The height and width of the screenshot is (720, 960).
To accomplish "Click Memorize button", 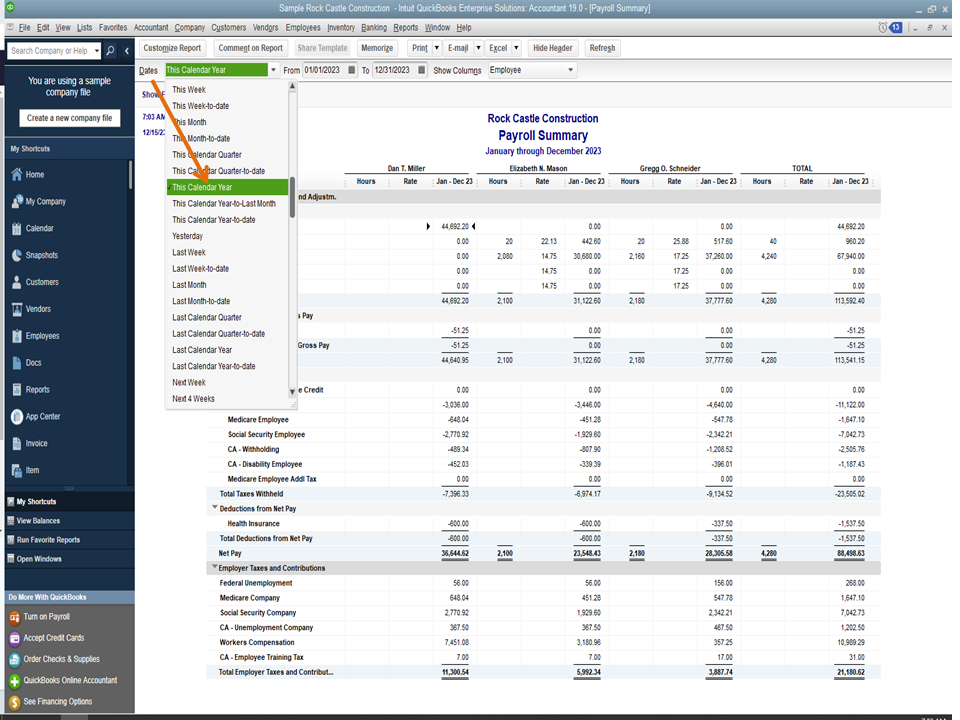I will click(377, 48).
